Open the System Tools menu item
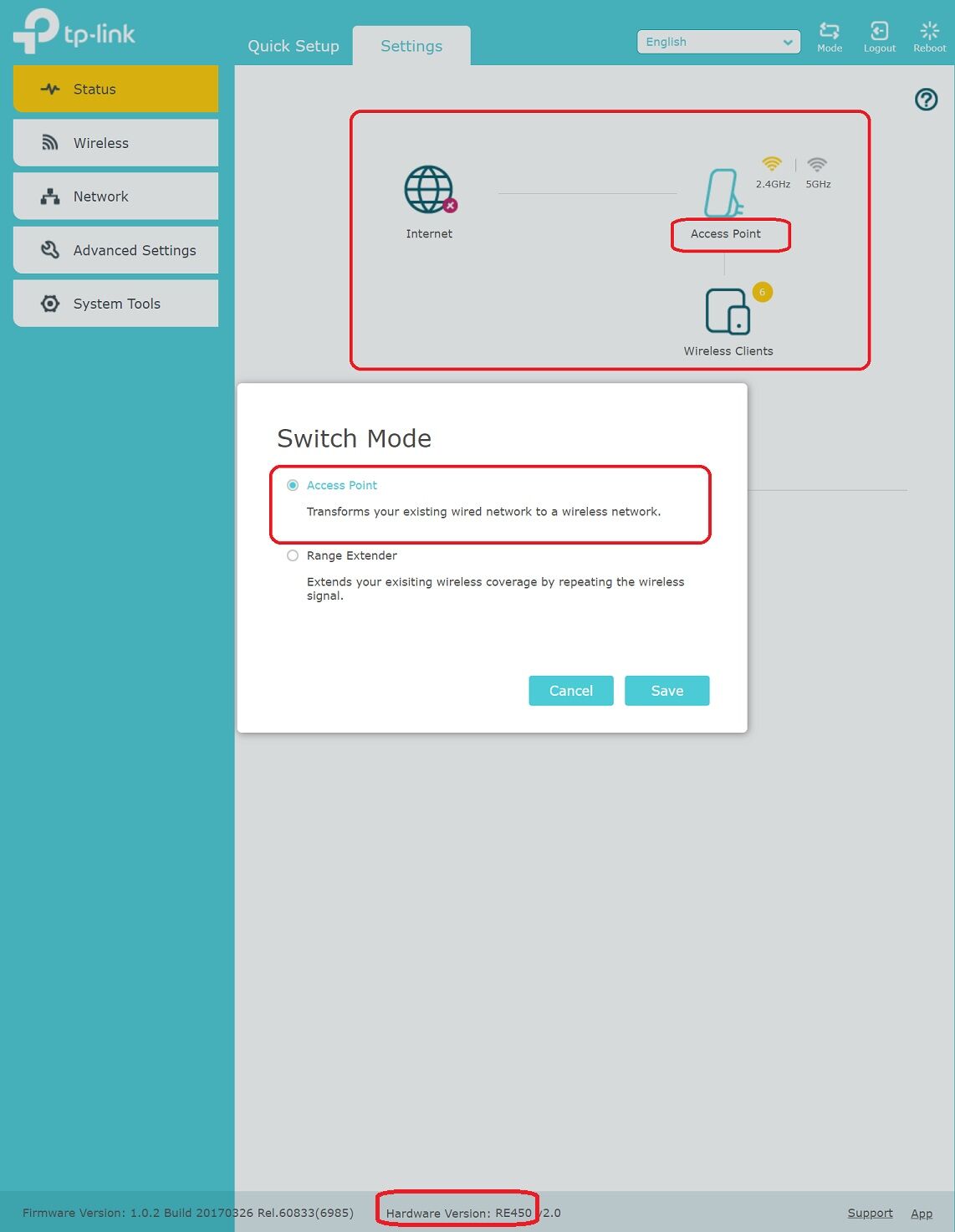Viewport: 955px width, 1232px height. pyautogui.click(x=115, y=304)
